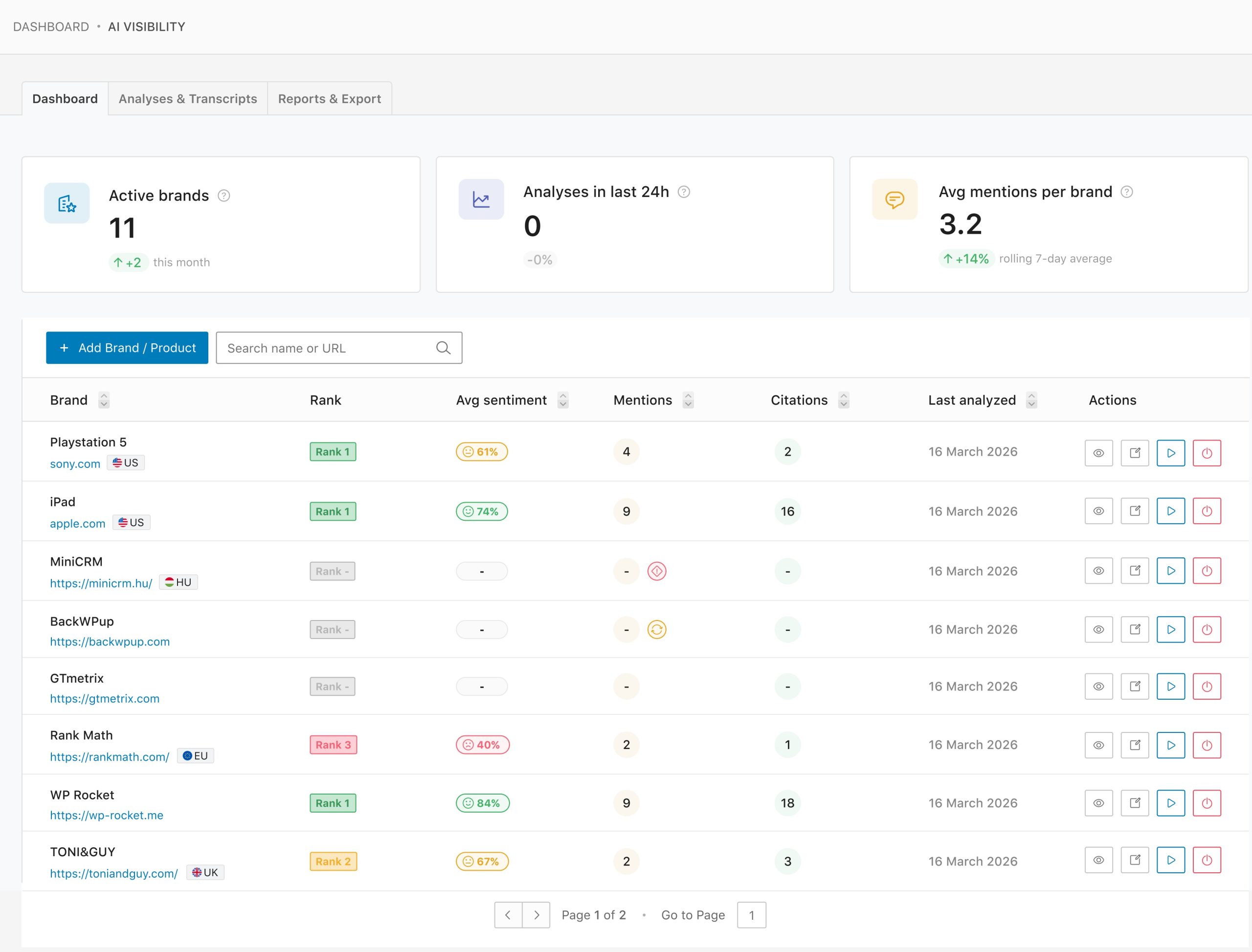
Task: Run analysis for WP Rocket
Action: tap(1171, 803)
